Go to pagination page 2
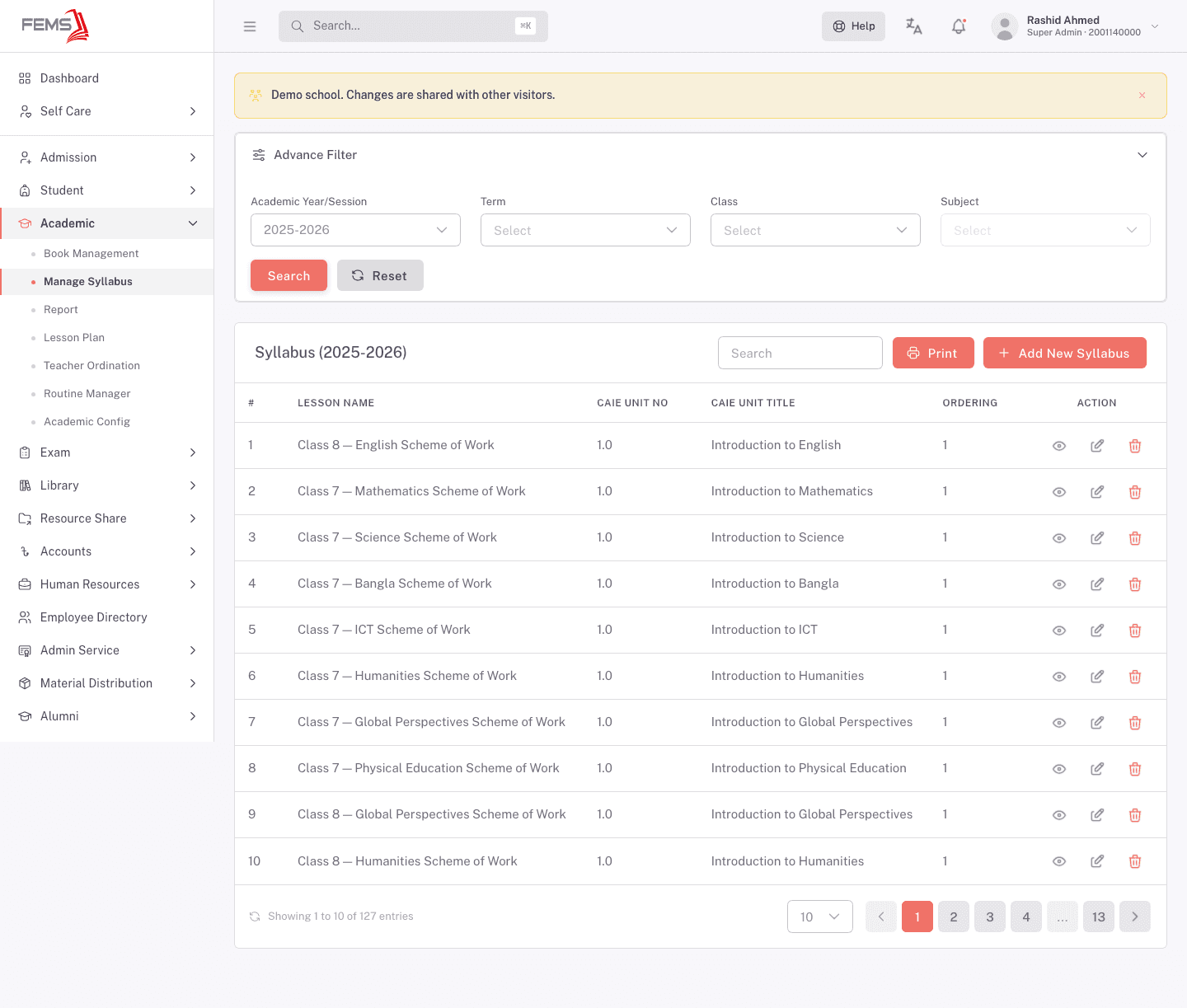This screenshot has height=1008, width=1187. (x=954, y=917)
